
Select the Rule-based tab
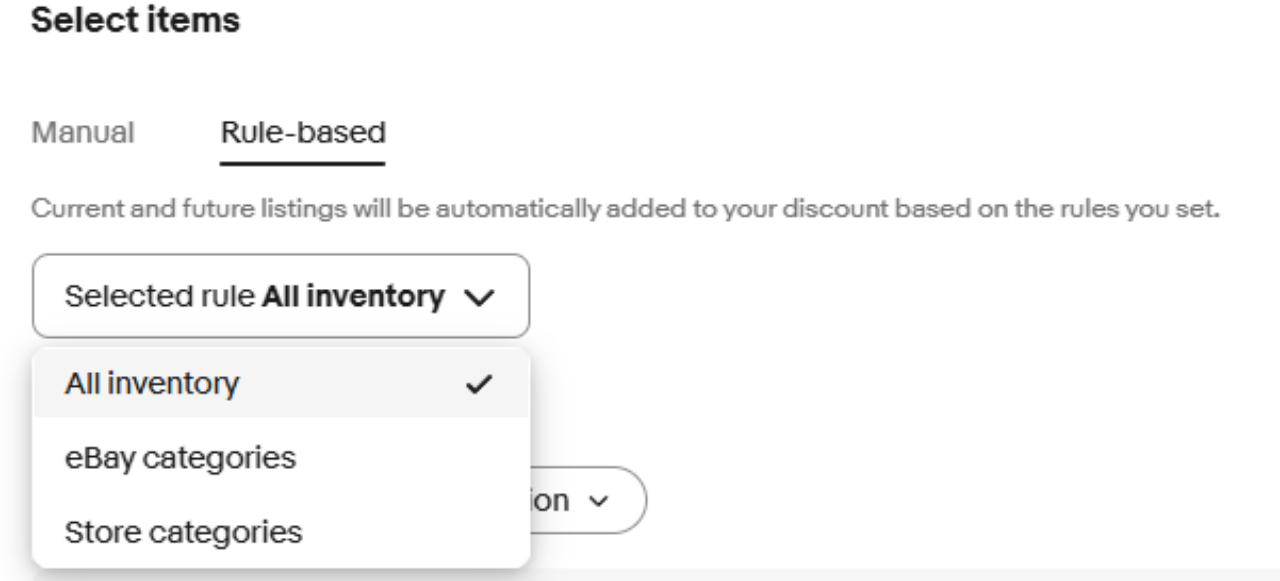[303, 132]
